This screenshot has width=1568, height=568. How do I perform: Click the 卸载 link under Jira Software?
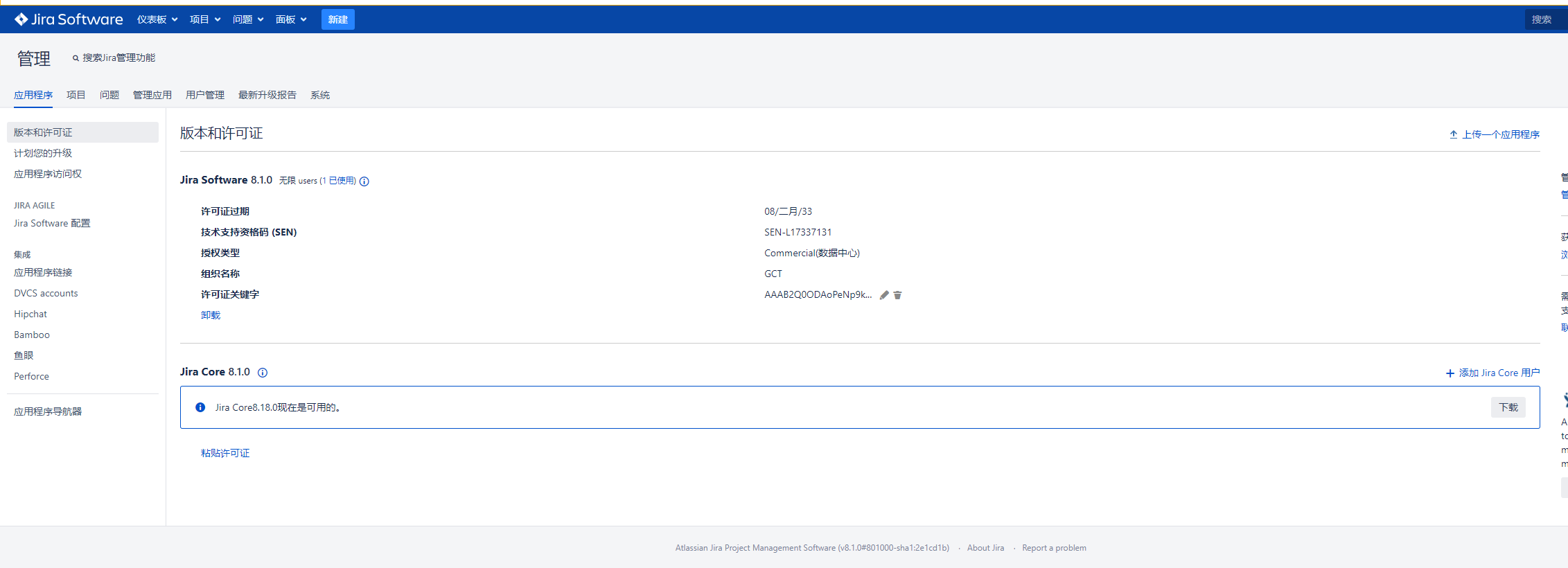[x=211, y=315]
